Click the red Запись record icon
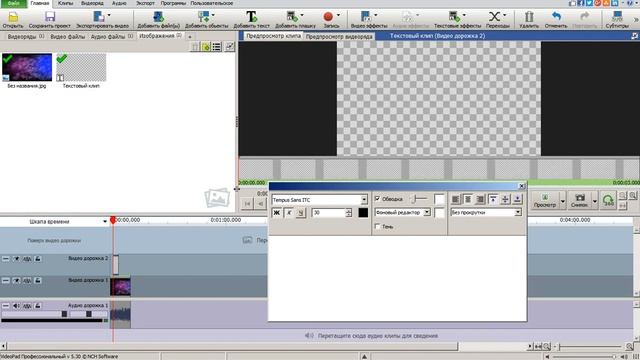This screenshot has height=360, width=640. click(x=328, y=17)
